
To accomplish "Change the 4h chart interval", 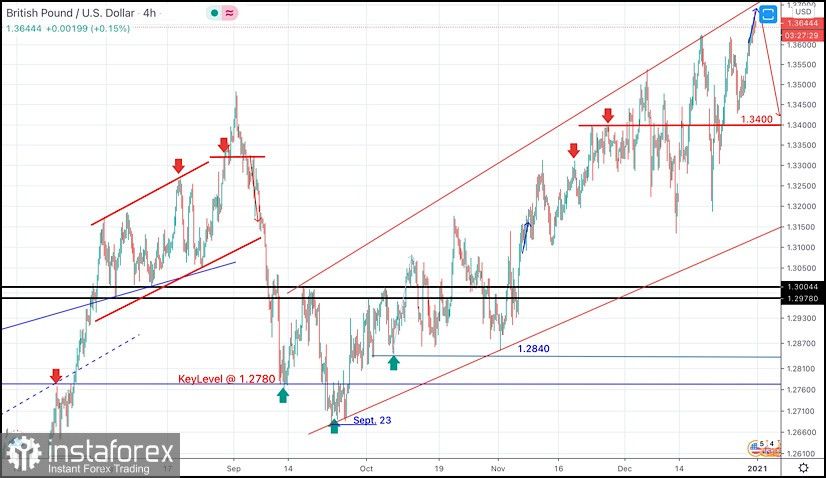I will pos(150,13).
